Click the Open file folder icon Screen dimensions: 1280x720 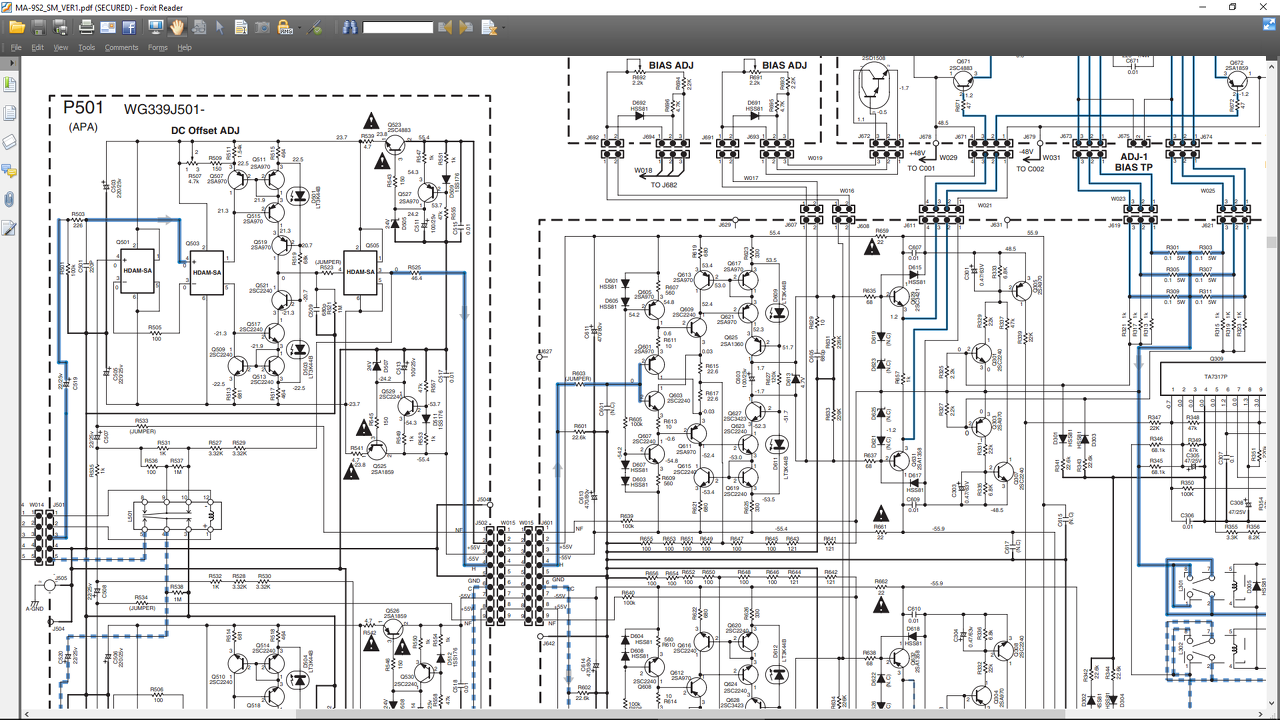pyautogui.click(x=16, y=27)
